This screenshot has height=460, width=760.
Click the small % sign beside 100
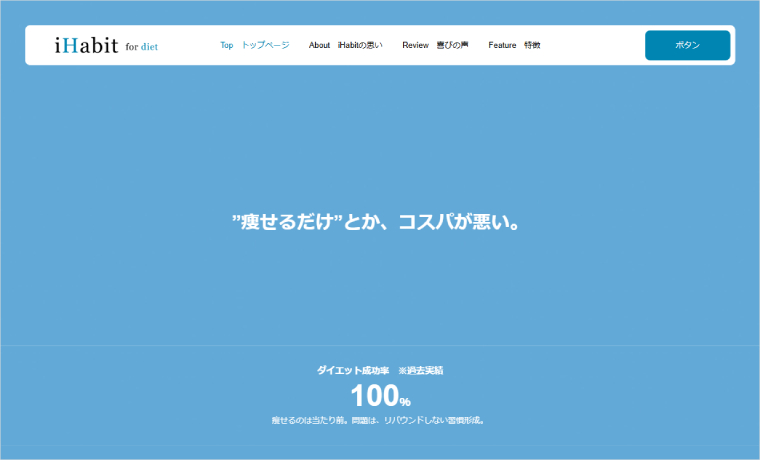coord(405,402)
